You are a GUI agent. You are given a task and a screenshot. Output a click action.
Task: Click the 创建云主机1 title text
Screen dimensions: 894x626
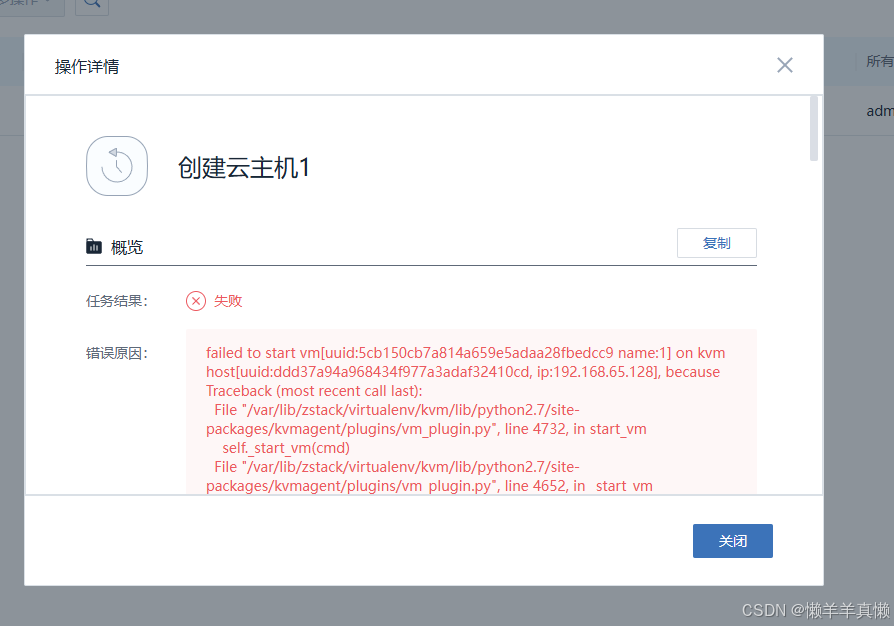pyautogui.click(x=244, y=168)
